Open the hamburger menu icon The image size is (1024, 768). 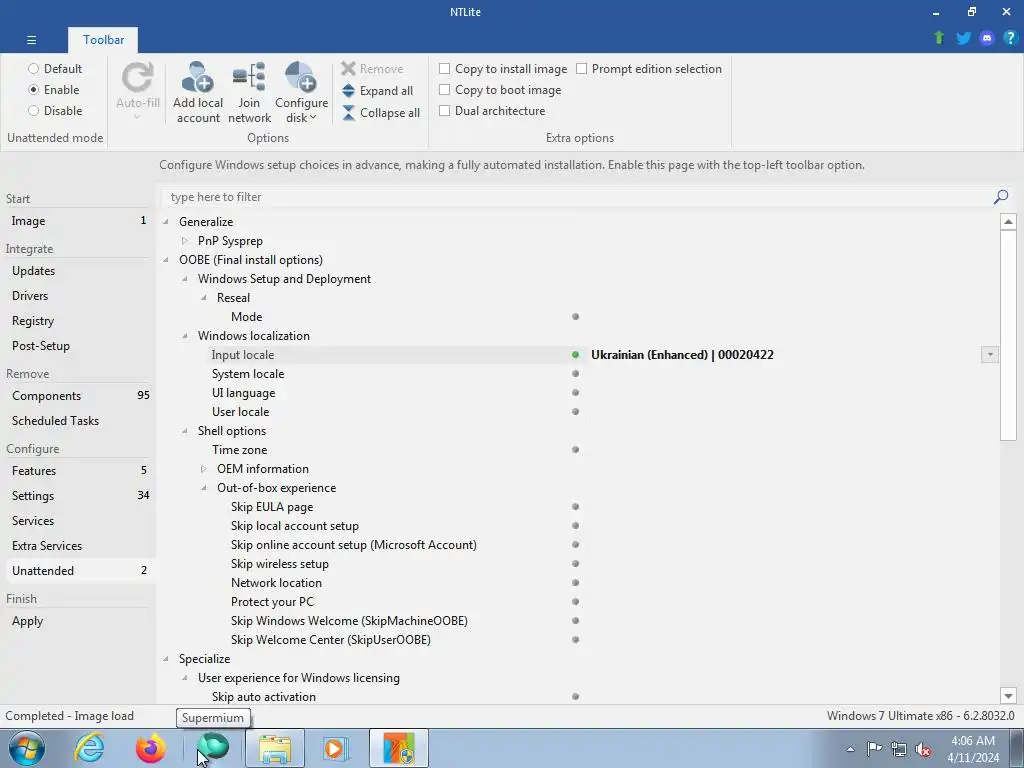[x=31, y=40]
